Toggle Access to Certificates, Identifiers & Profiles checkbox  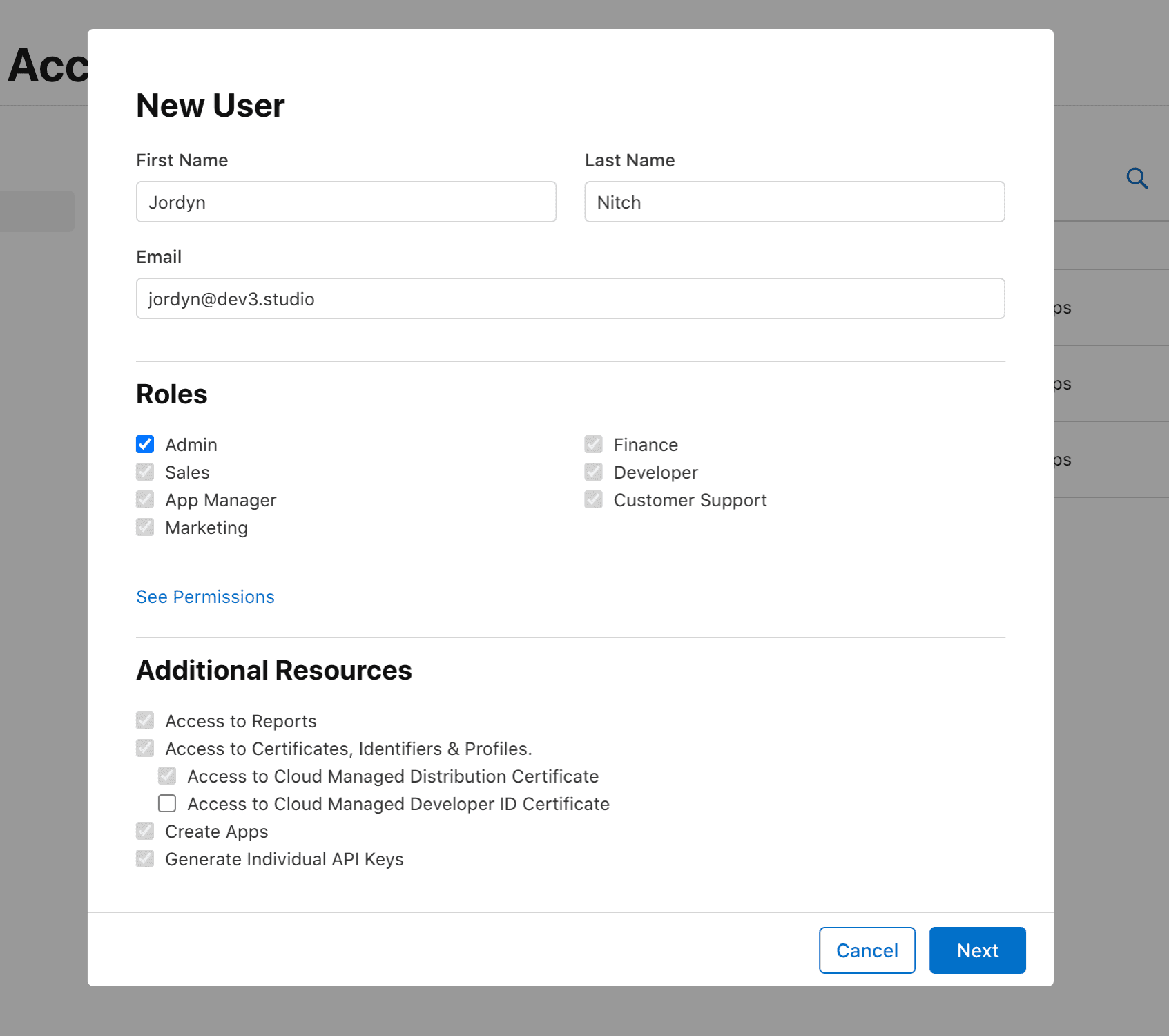pyautogui.click(x=145, y=748)
